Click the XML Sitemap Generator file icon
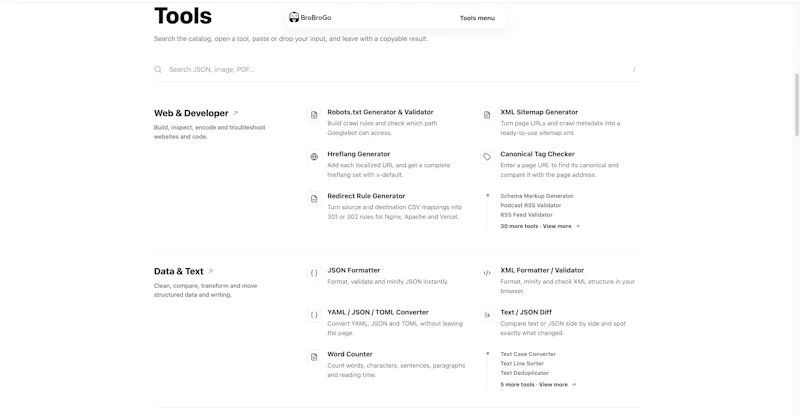The width and height of the screenshot is (800, 416). [x=487, y=115]
